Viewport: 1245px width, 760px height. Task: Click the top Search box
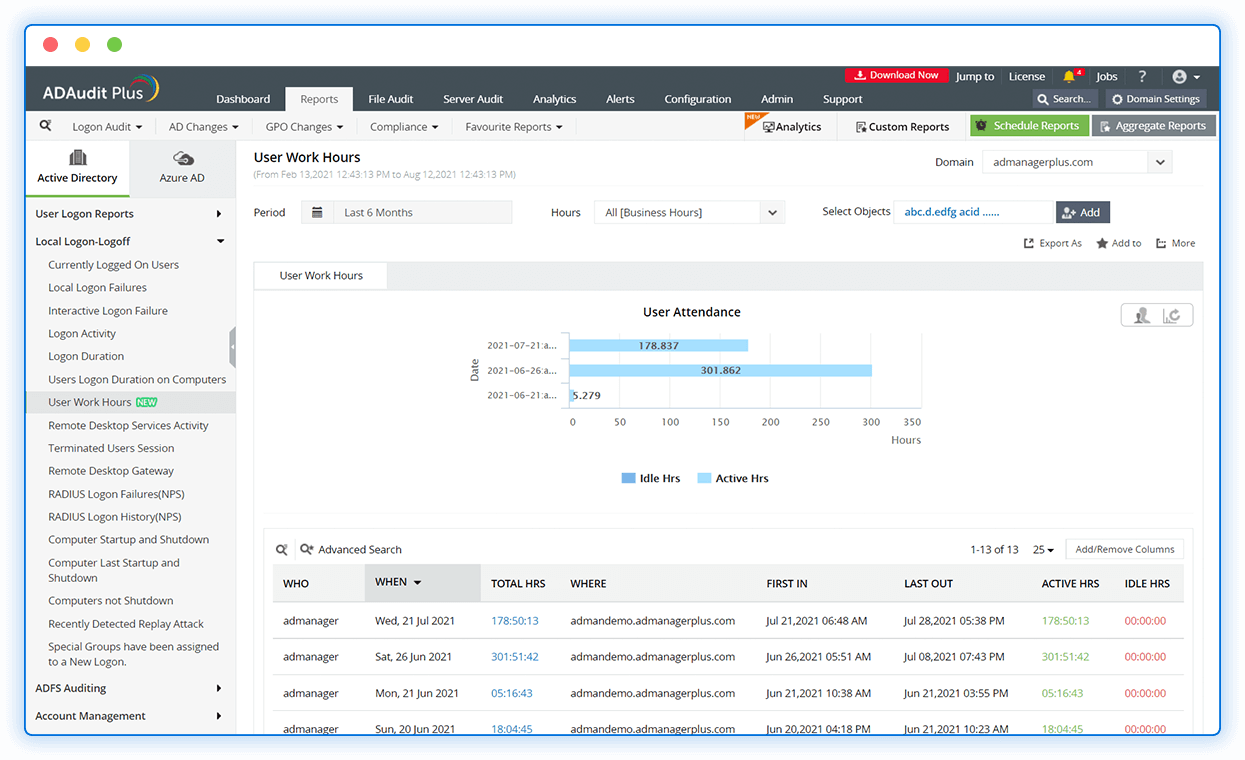(x=1065, y=99)
